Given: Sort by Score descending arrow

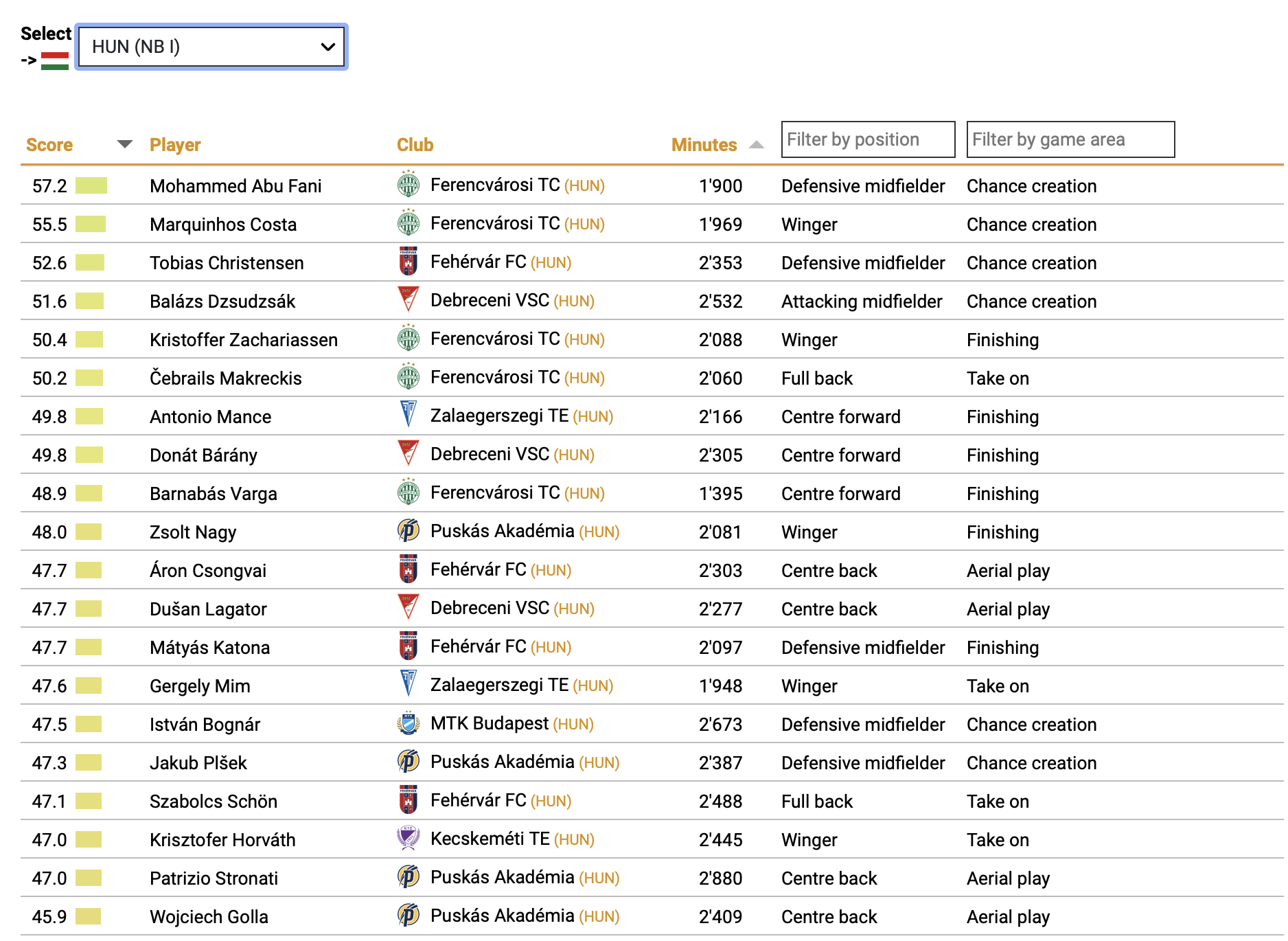Looking at the screenshot, I should pyautogui.click(x=124, y=144).
